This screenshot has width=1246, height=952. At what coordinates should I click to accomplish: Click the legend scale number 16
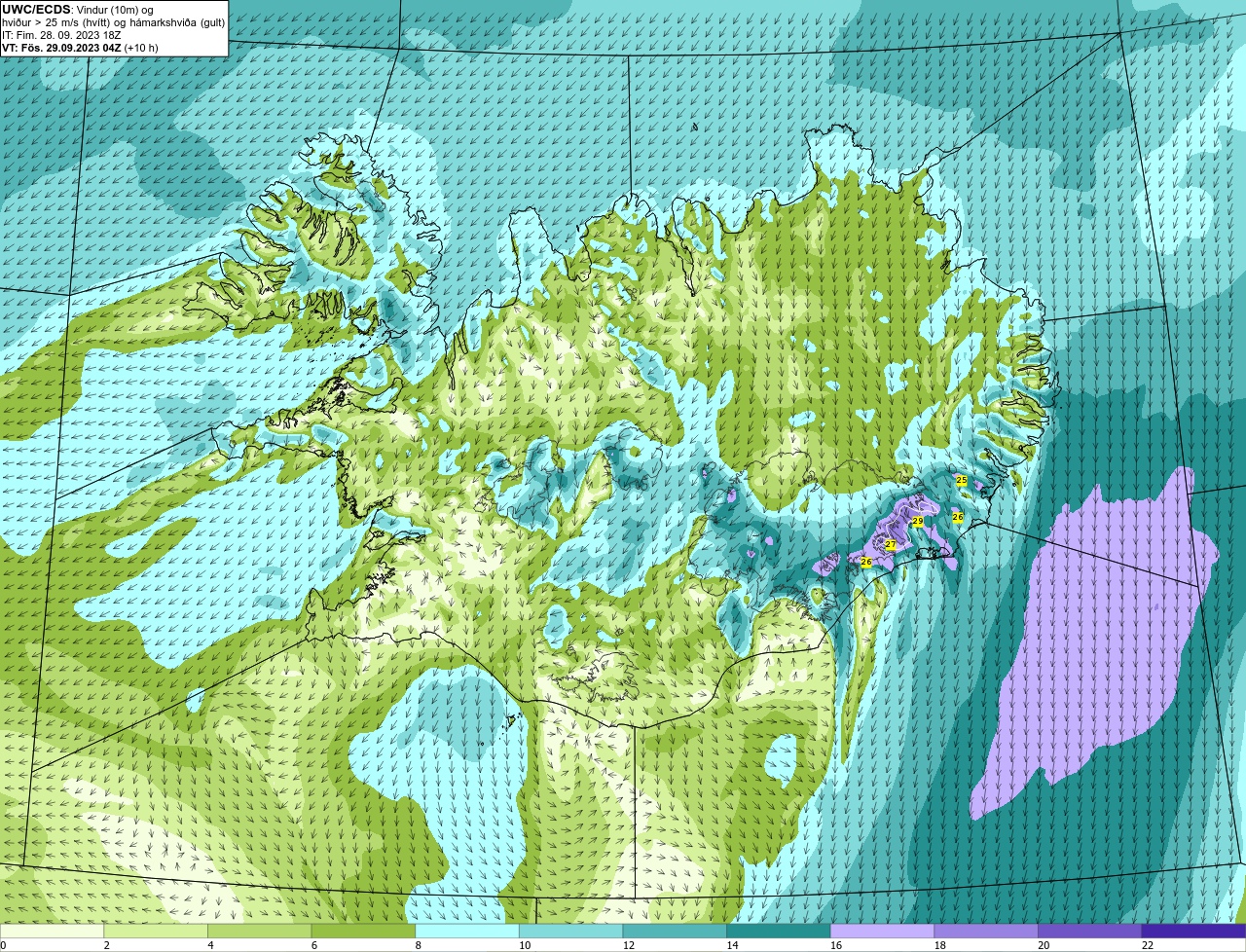(836, 945)
